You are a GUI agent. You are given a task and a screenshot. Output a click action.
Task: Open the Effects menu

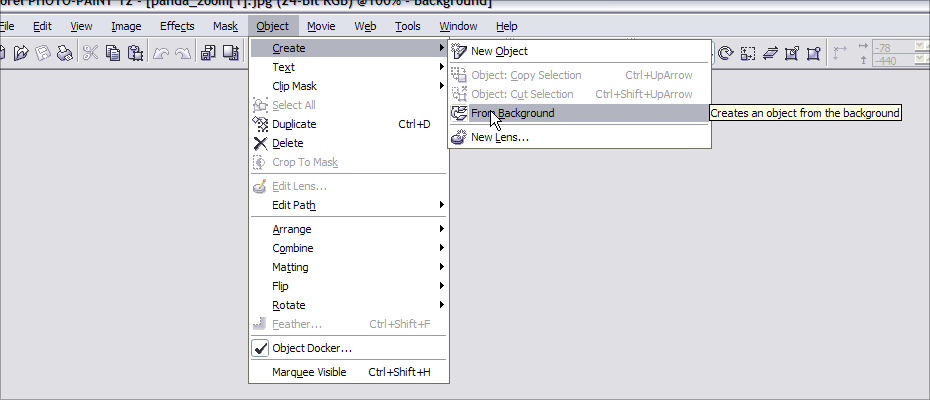click(177, 26)
